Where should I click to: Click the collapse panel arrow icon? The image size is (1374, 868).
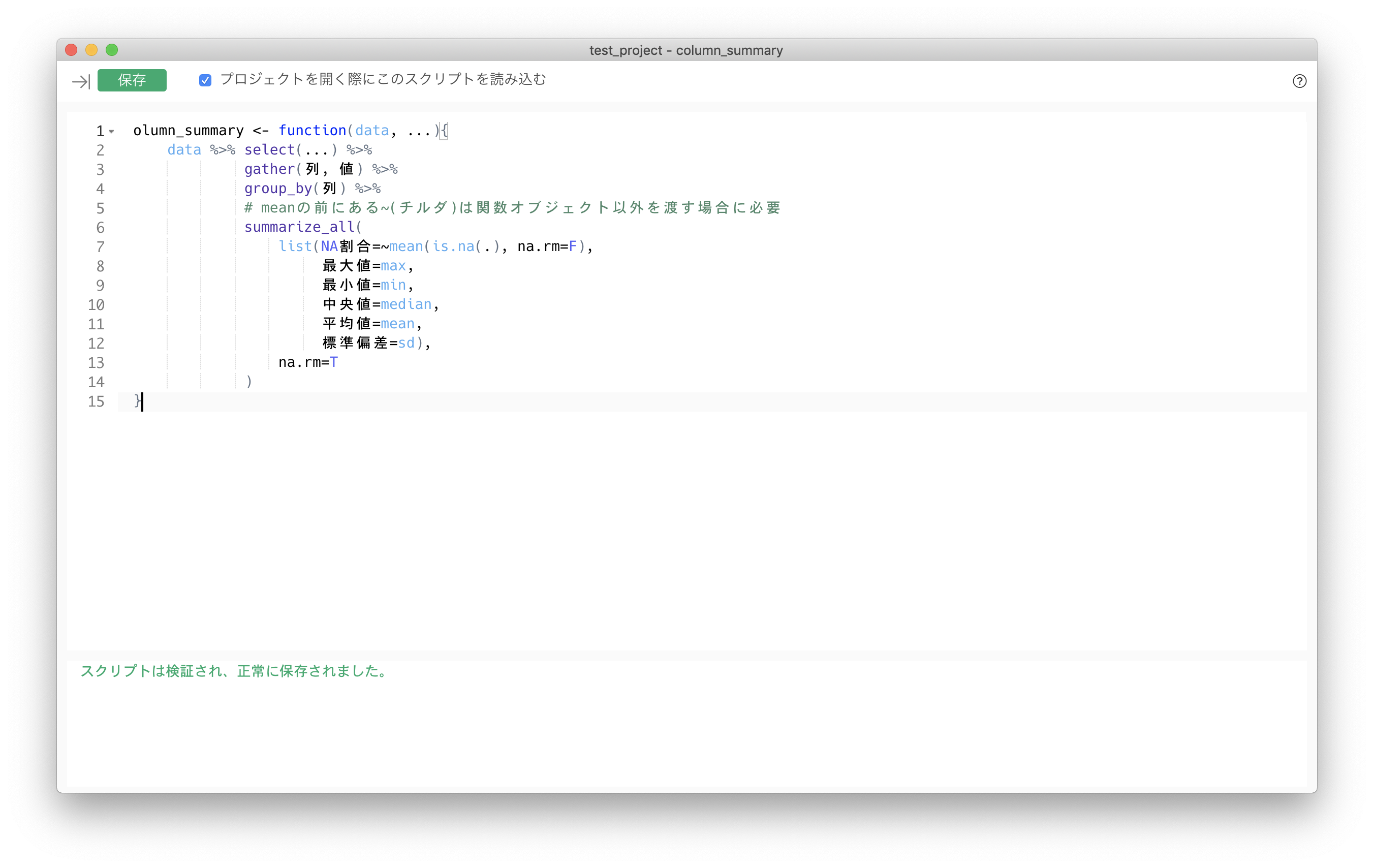coord(81,82)
